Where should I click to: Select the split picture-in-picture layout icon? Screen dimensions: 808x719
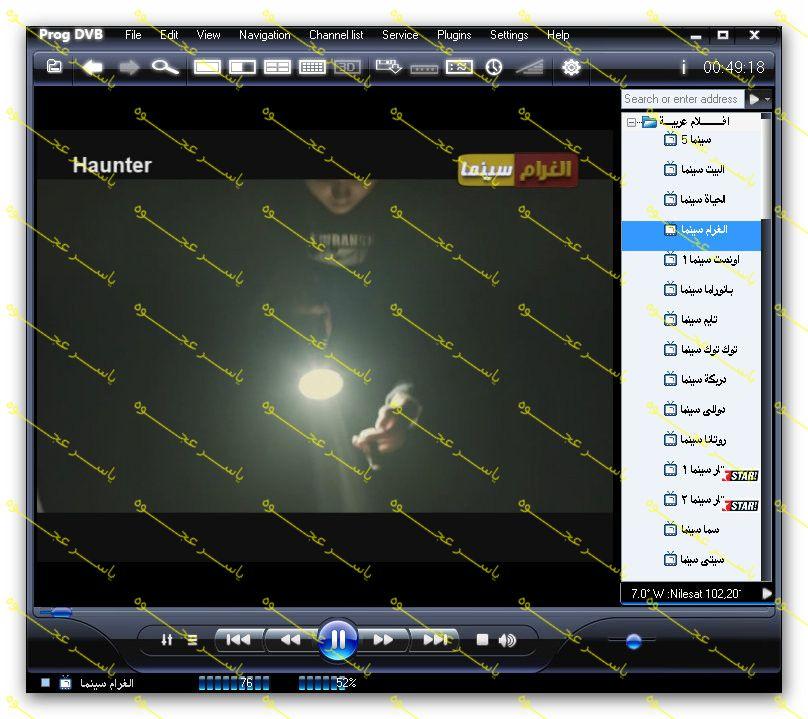point(242,67)
